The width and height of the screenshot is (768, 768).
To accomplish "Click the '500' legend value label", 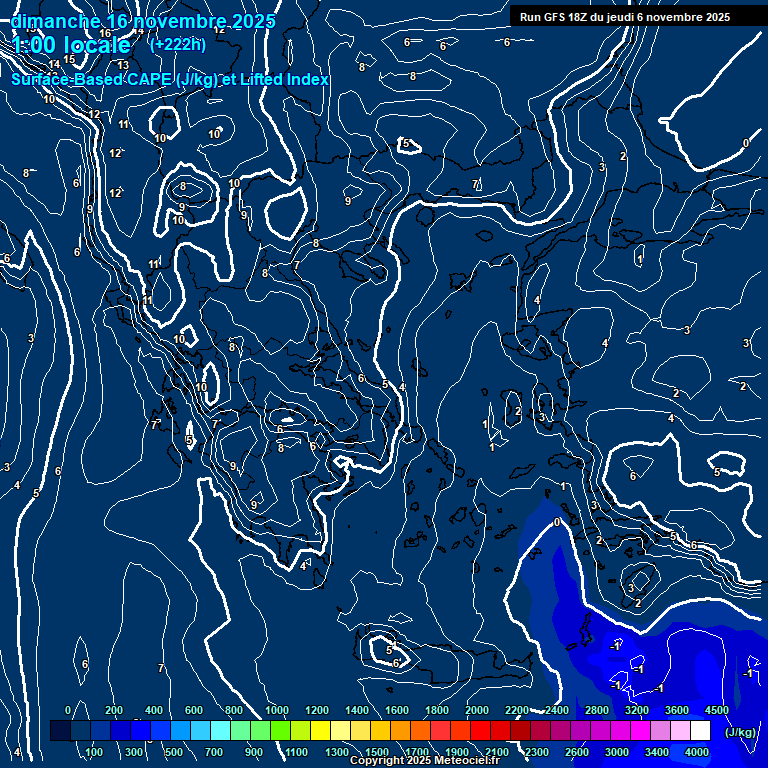I will click(174, 752).
